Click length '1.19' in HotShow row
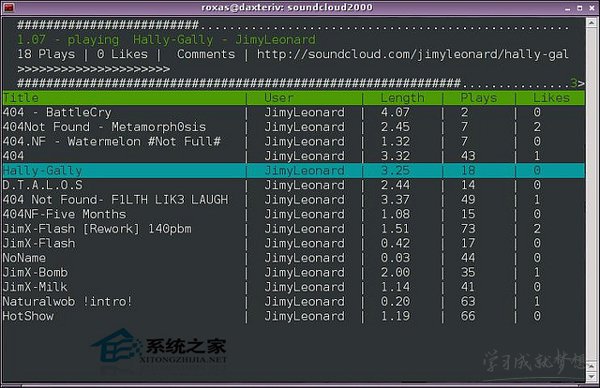 (x=395, y=316)
